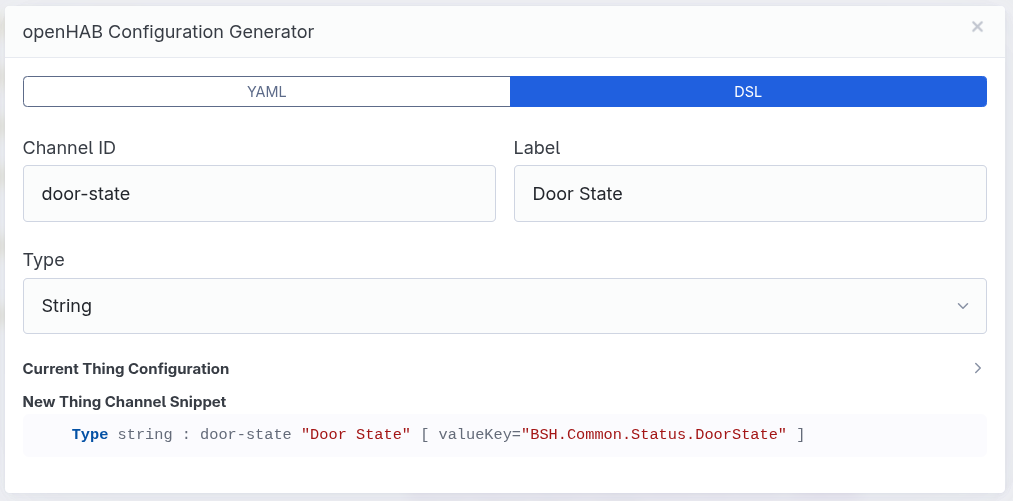Click the Channel ID field label

click(69, 148)
